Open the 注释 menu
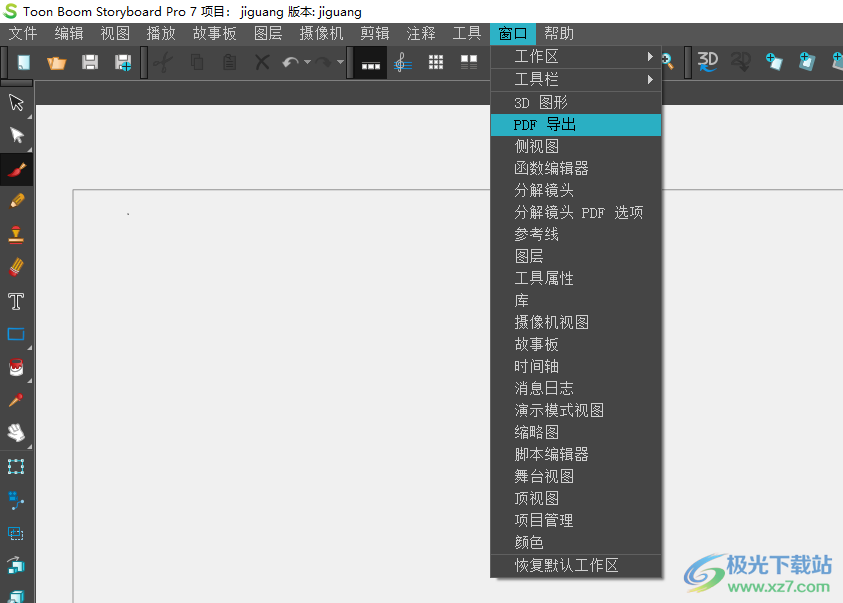The width and height of the screenshot is (843, 603). [422, 34]
